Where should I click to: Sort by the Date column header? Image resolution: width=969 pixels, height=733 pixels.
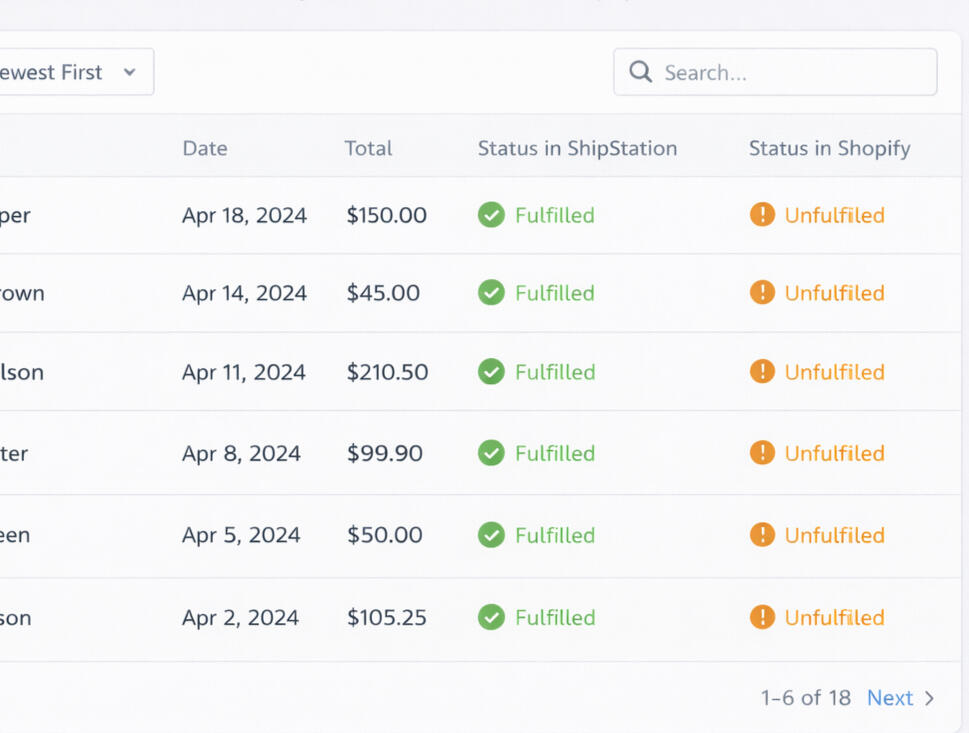(205, 148)
